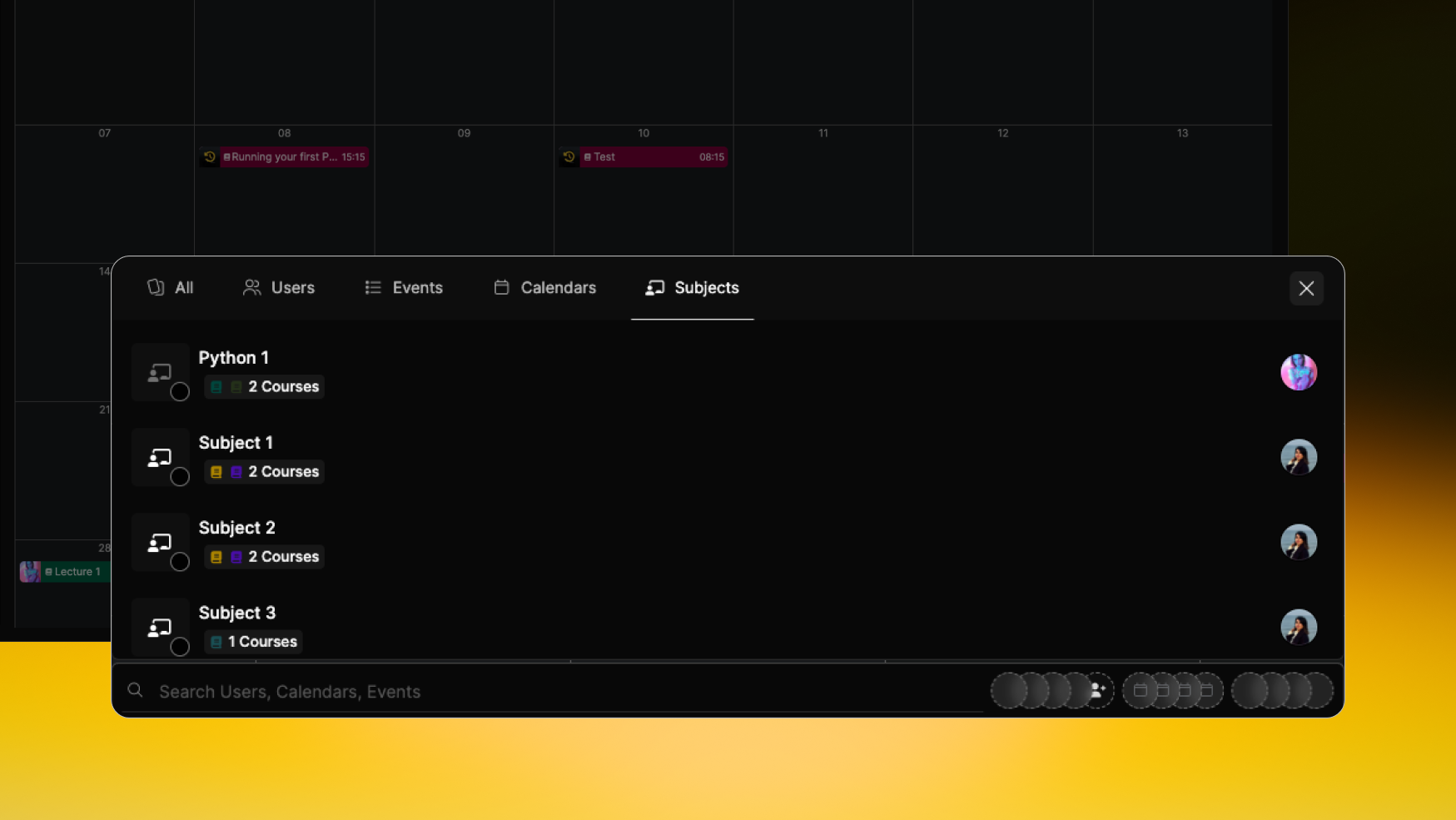Expand Python 1's 2 Courses badge
The height and width of the screenshot is (820, 1456).
tap(265, 387)
